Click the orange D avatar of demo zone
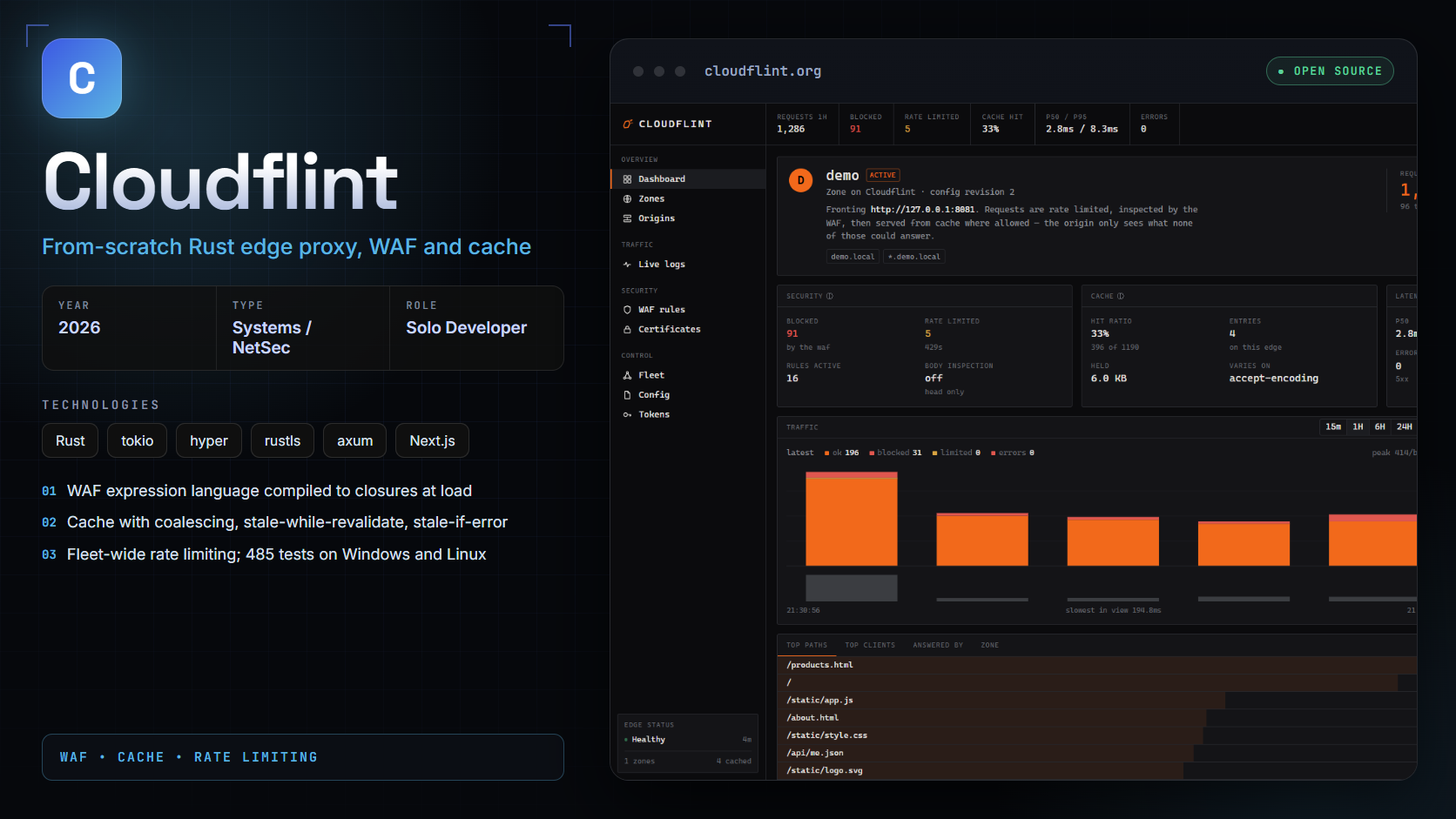The image size is (1456, 819). (801, 180)
